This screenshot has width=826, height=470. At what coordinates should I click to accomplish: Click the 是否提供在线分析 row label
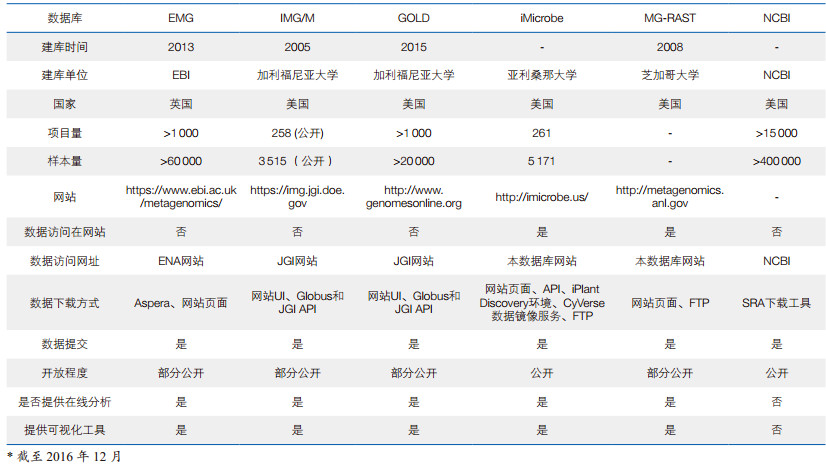[65, 403]
